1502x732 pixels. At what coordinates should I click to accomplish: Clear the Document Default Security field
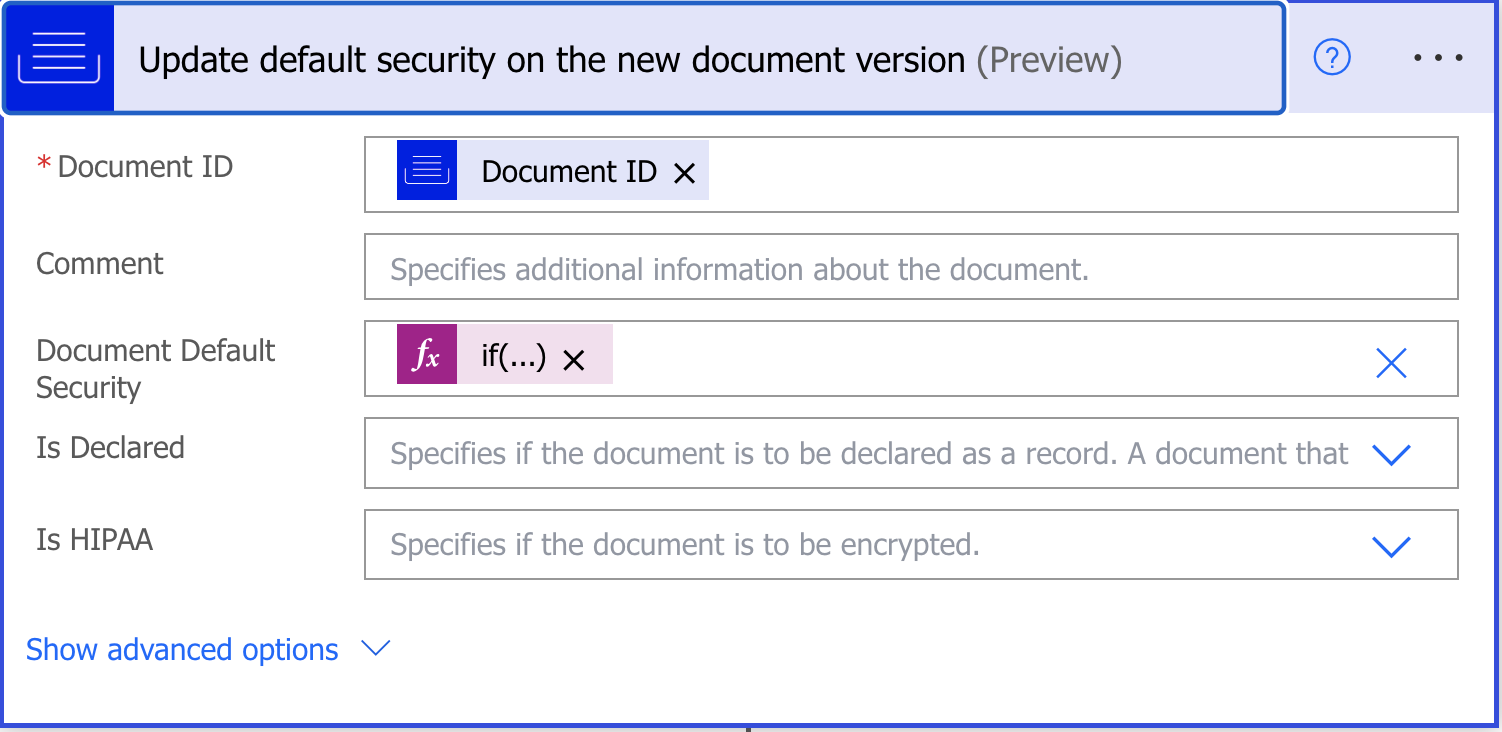tap(1391, 363)
